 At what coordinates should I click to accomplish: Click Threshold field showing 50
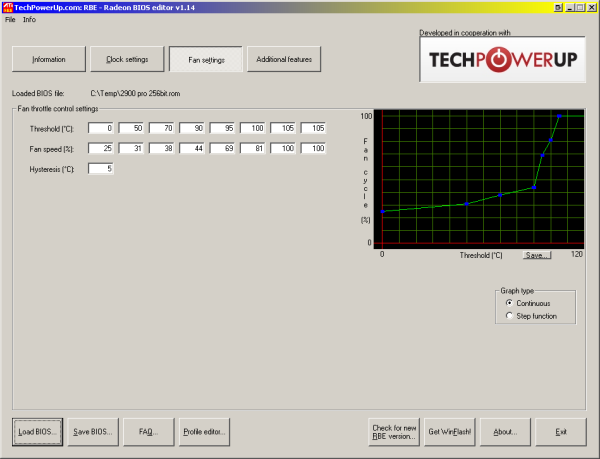point(131,128)
